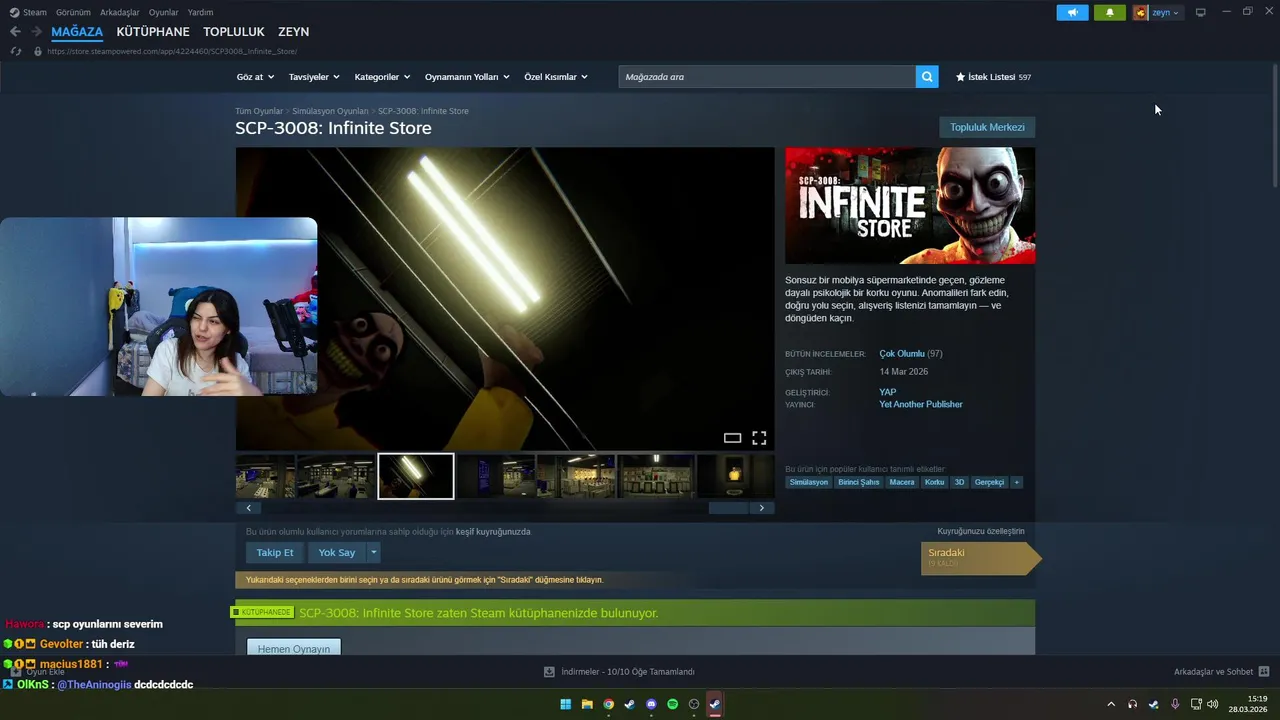Viewport: 1280px width, 720px height.
Task: Switch to the KÜTÜPHANE tab
Action: pos(153,32)
